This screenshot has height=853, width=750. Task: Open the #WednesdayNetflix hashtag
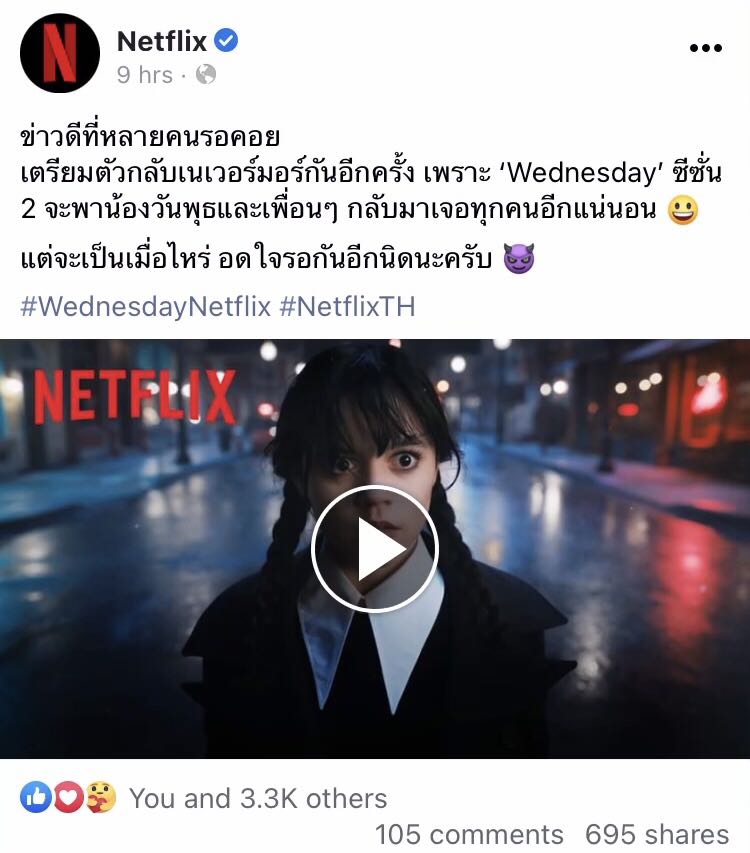pos(146,306)
